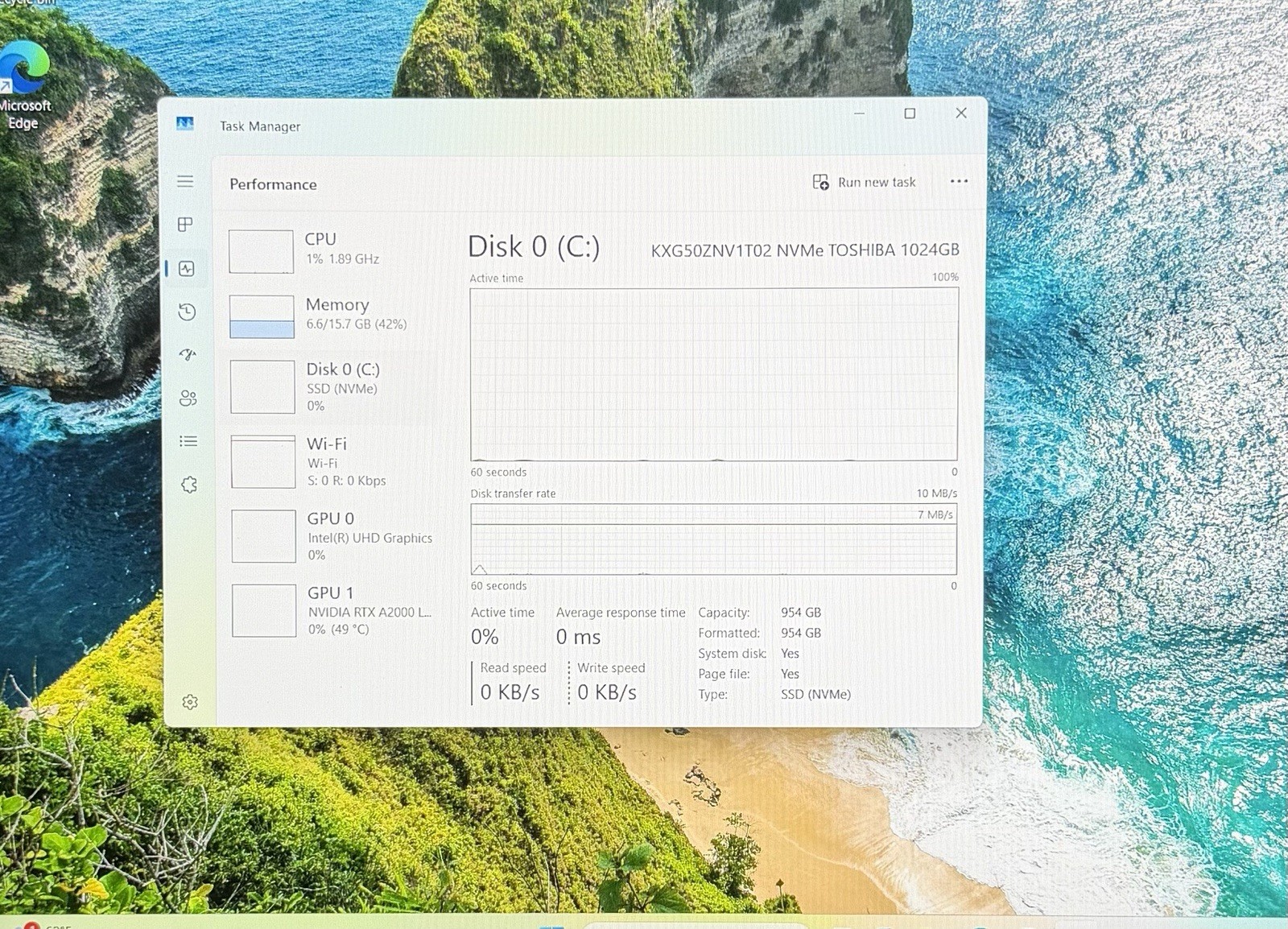1288x929 pixels.
Task: Click the CPU mini graph thumbnail
Action: [x=261, y=251]
